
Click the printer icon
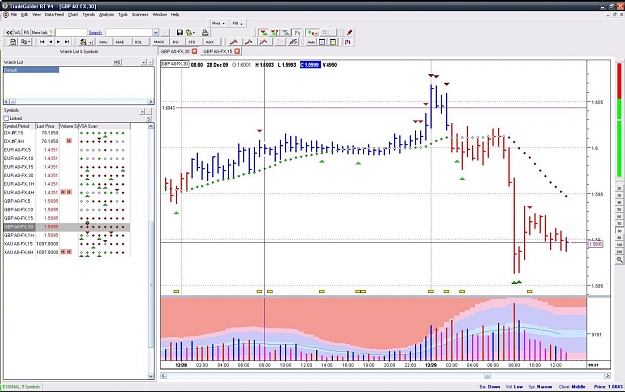point(205,32)
